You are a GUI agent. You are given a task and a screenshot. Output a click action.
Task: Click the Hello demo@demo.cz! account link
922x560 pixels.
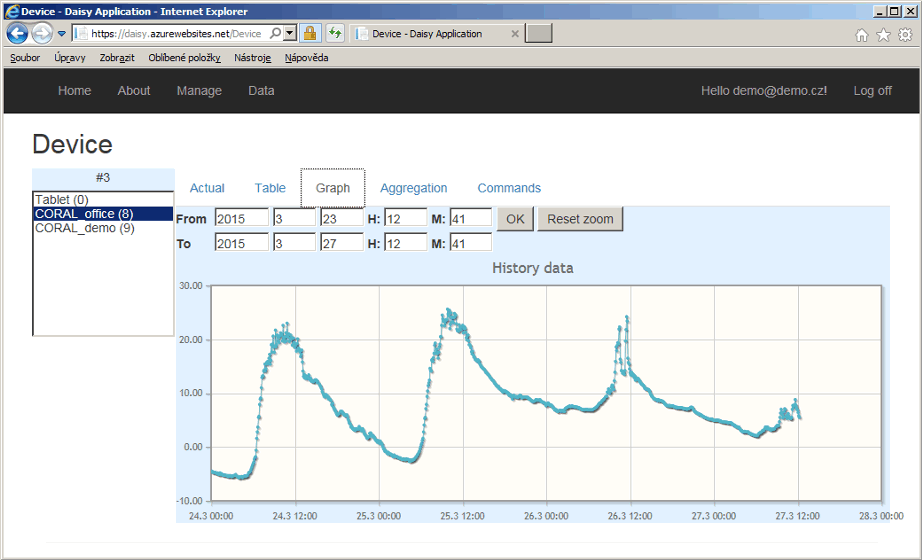point(764,91)
